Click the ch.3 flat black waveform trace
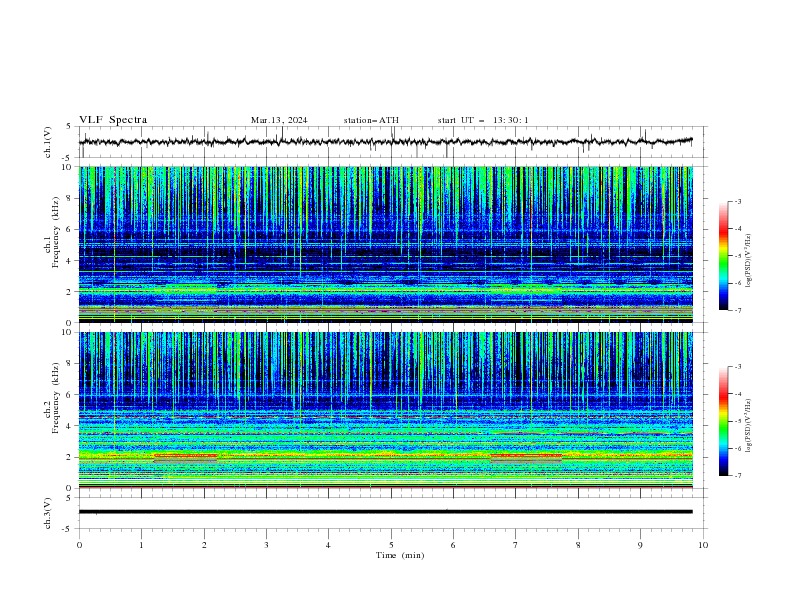The height and width of the screenshot is (612, 792). (386, 512)
